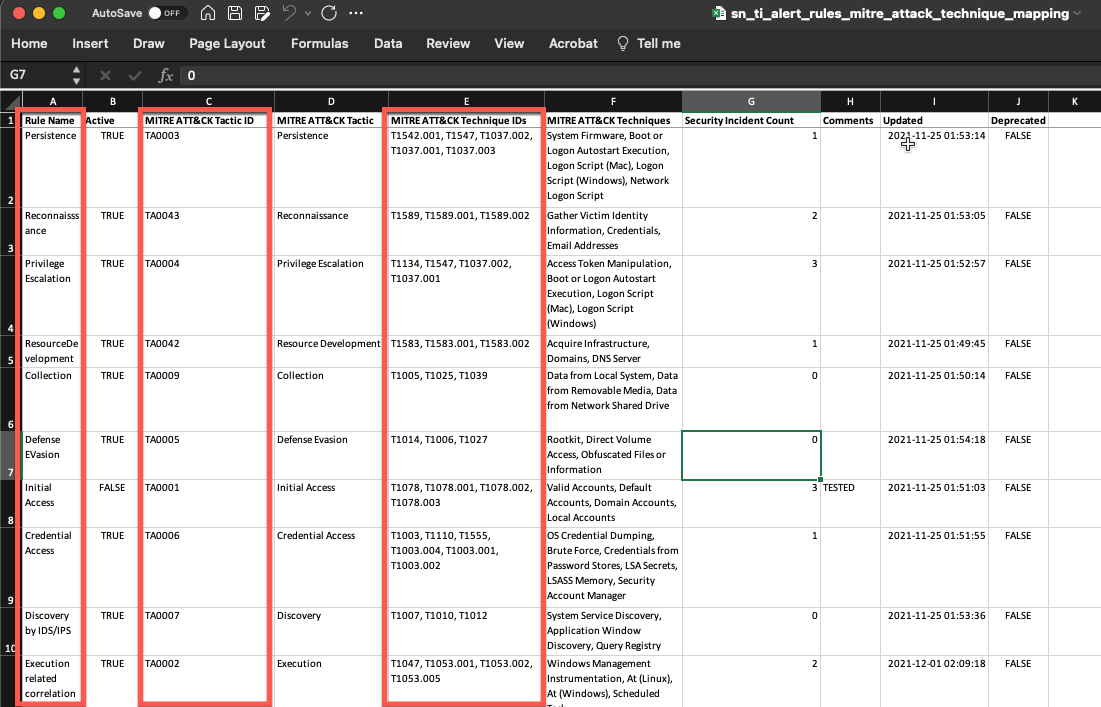The image size is (1101, 707).
Task: Open the more options ellipsis in title bar
Action: click(356, 13)
